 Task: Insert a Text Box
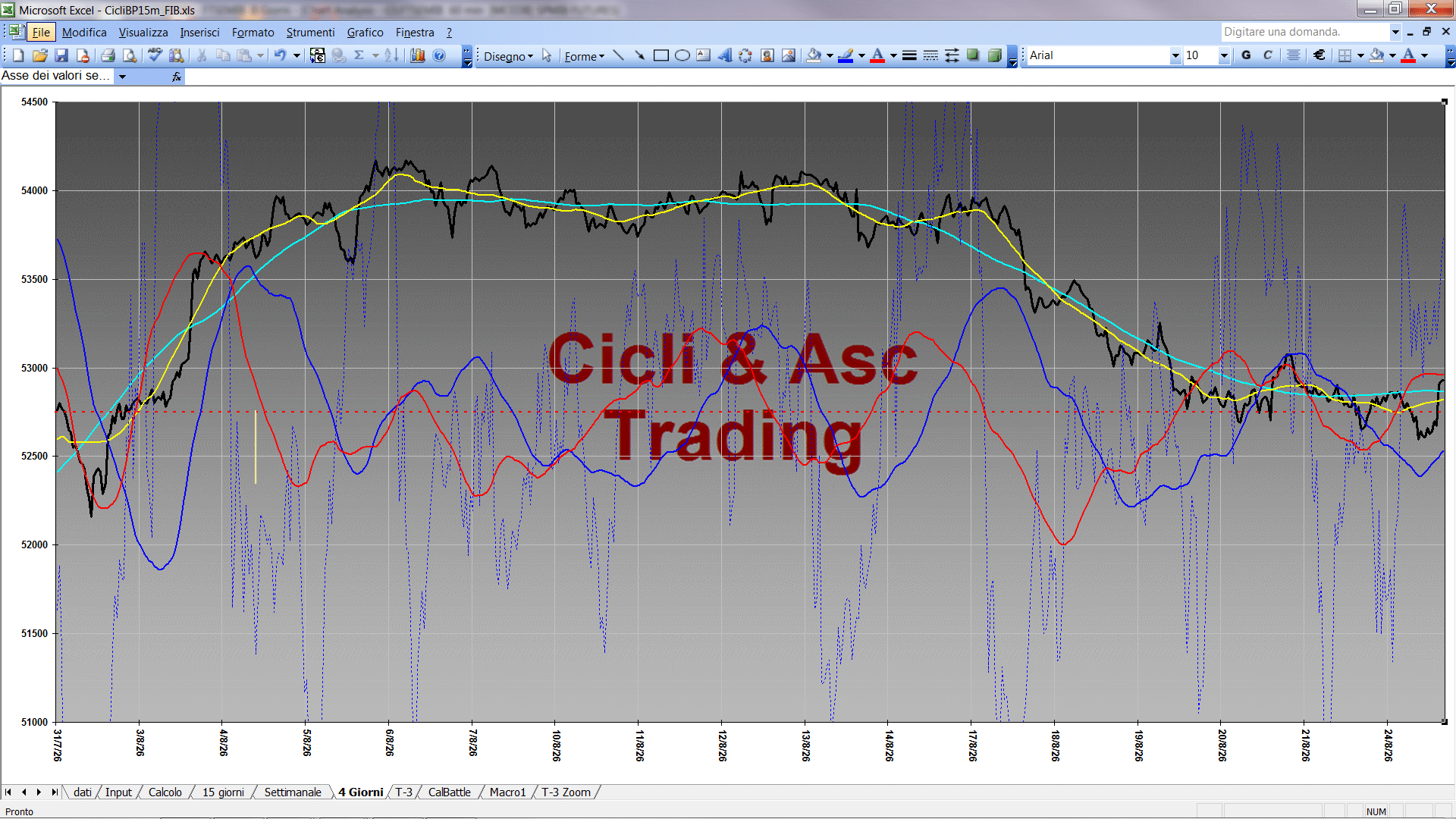(x=703, y=55)
